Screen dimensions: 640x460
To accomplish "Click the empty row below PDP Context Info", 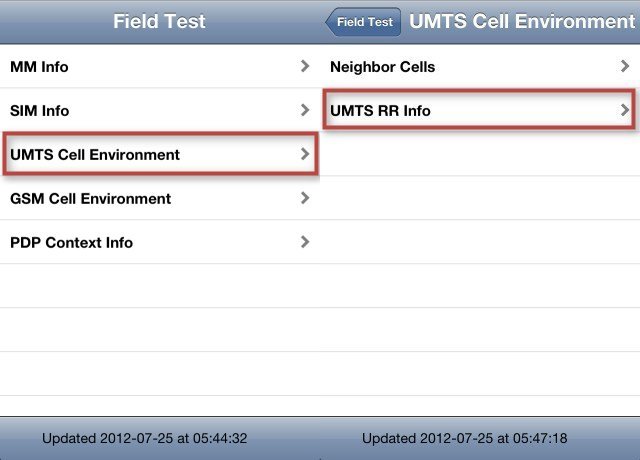I will click(x=160, y=286).
